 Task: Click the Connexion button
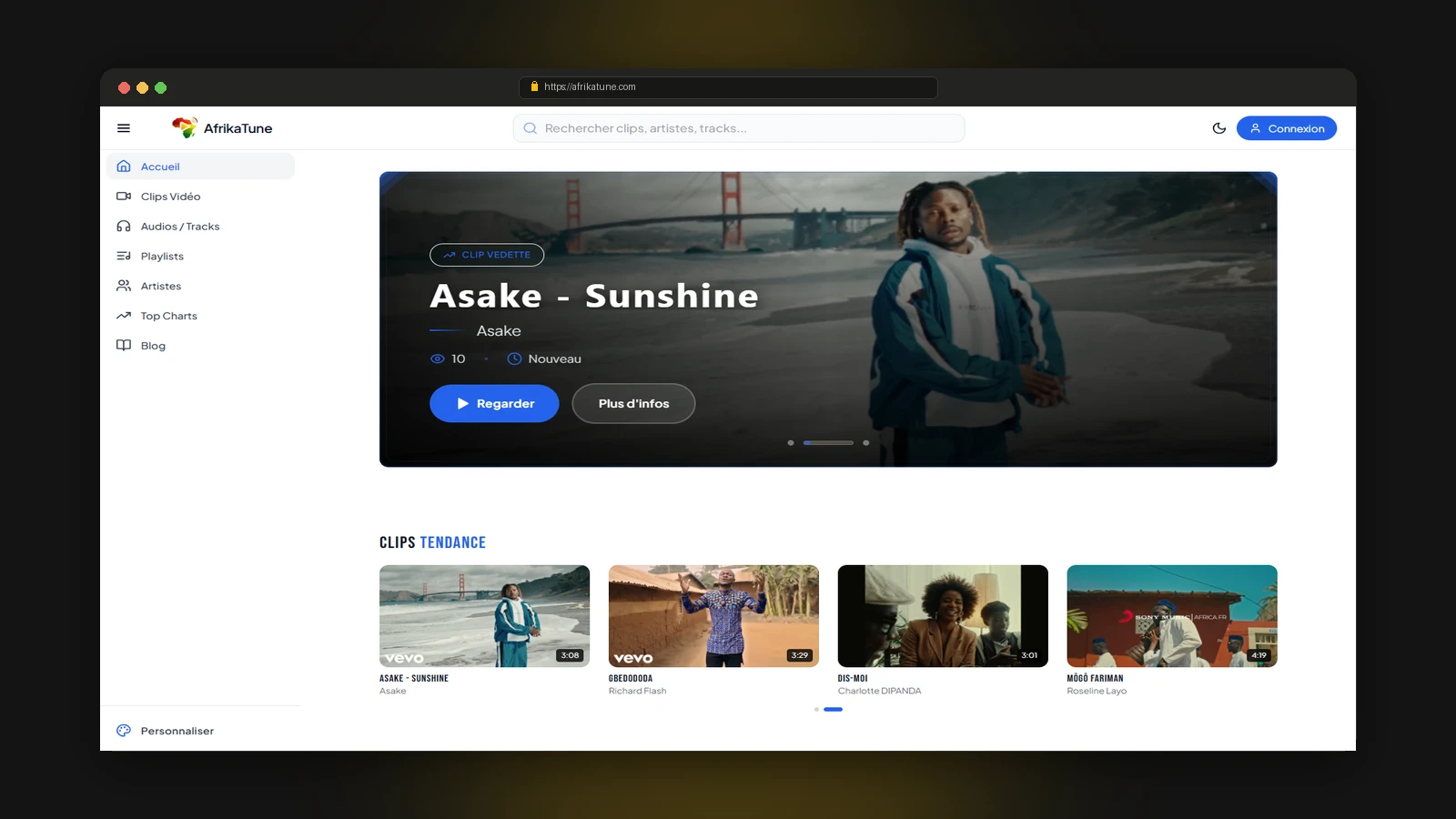(x=1286, y=128)
